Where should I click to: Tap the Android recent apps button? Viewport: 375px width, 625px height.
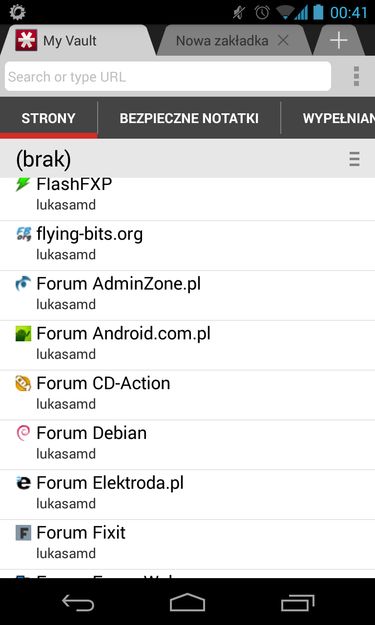click(298, 603)
